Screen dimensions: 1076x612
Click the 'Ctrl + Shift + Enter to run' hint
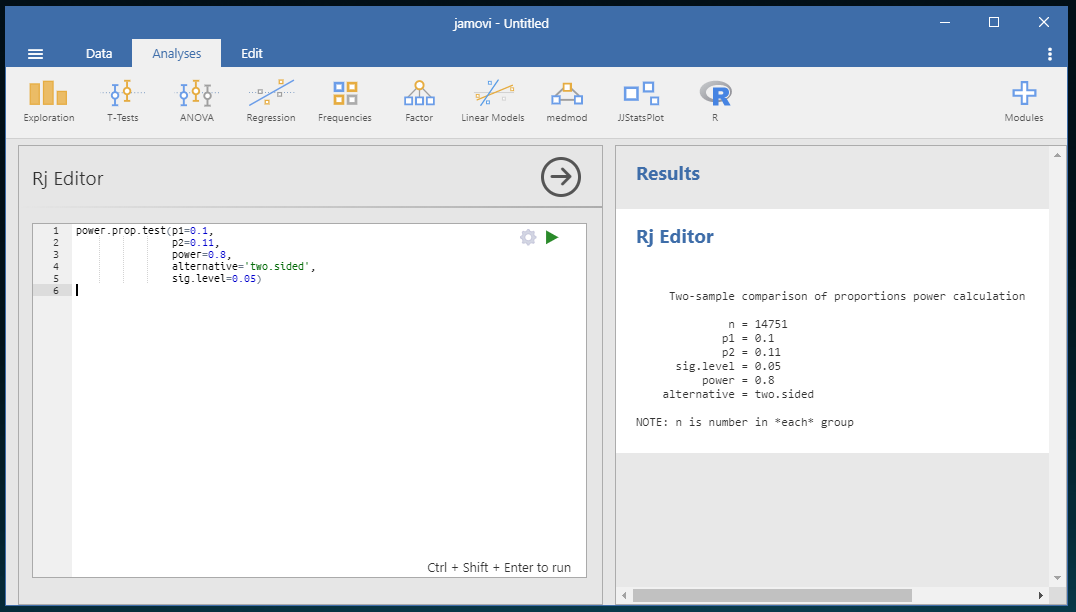(x=499, y=567)
